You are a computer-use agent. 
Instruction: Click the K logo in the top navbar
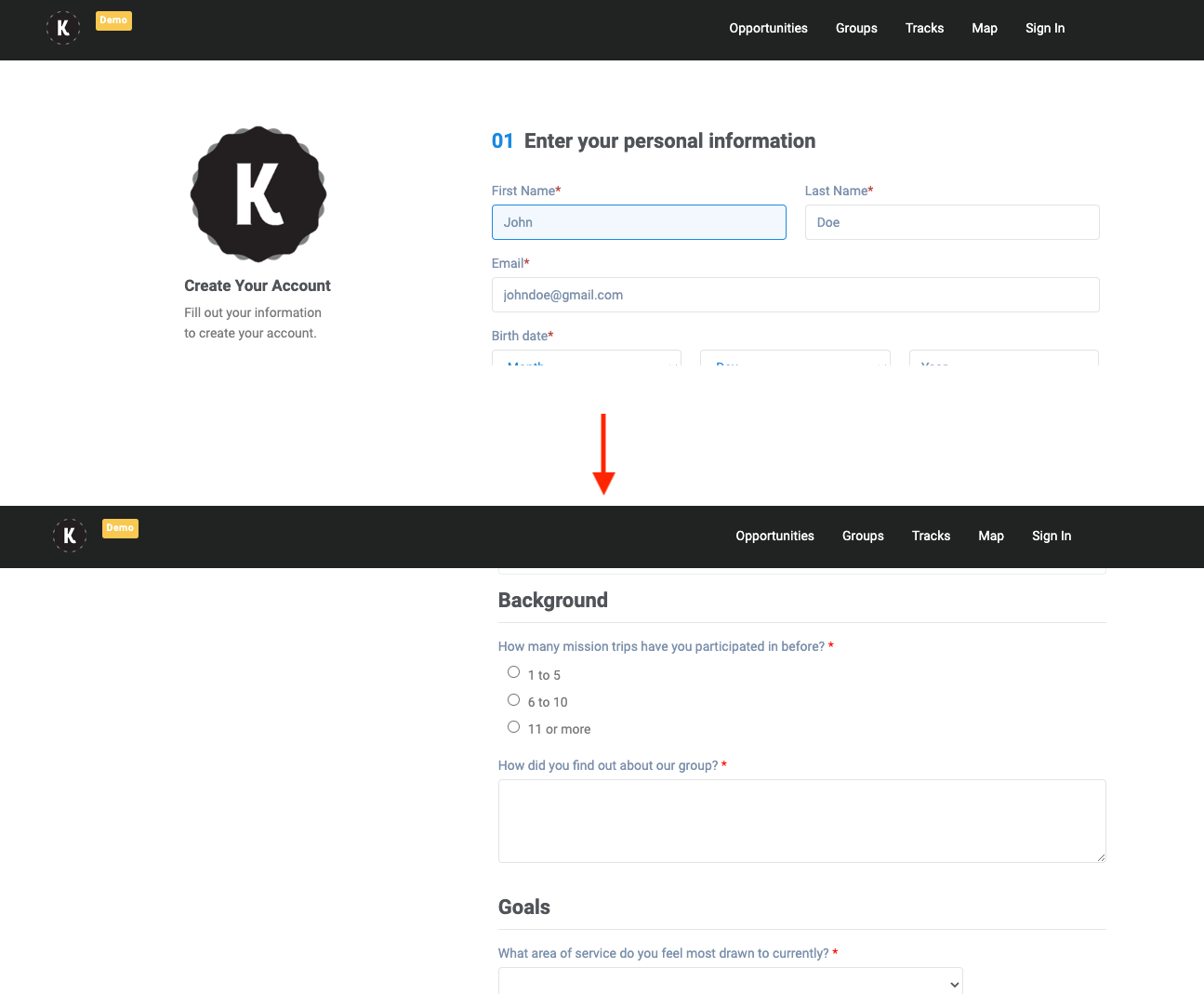pos(63,28)
